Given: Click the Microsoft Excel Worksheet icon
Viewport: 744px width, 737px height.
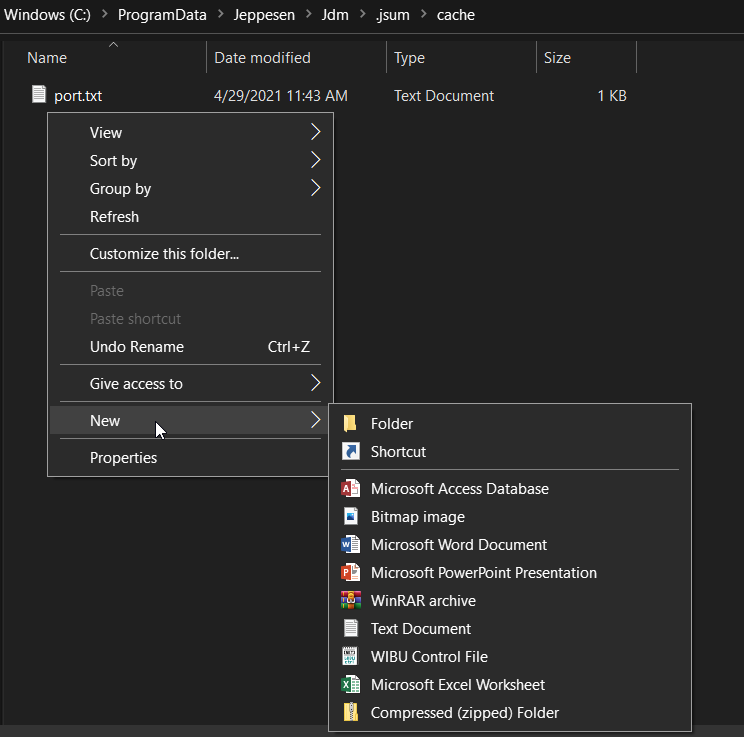Looking at the screenshot, I should coord(350,685).
